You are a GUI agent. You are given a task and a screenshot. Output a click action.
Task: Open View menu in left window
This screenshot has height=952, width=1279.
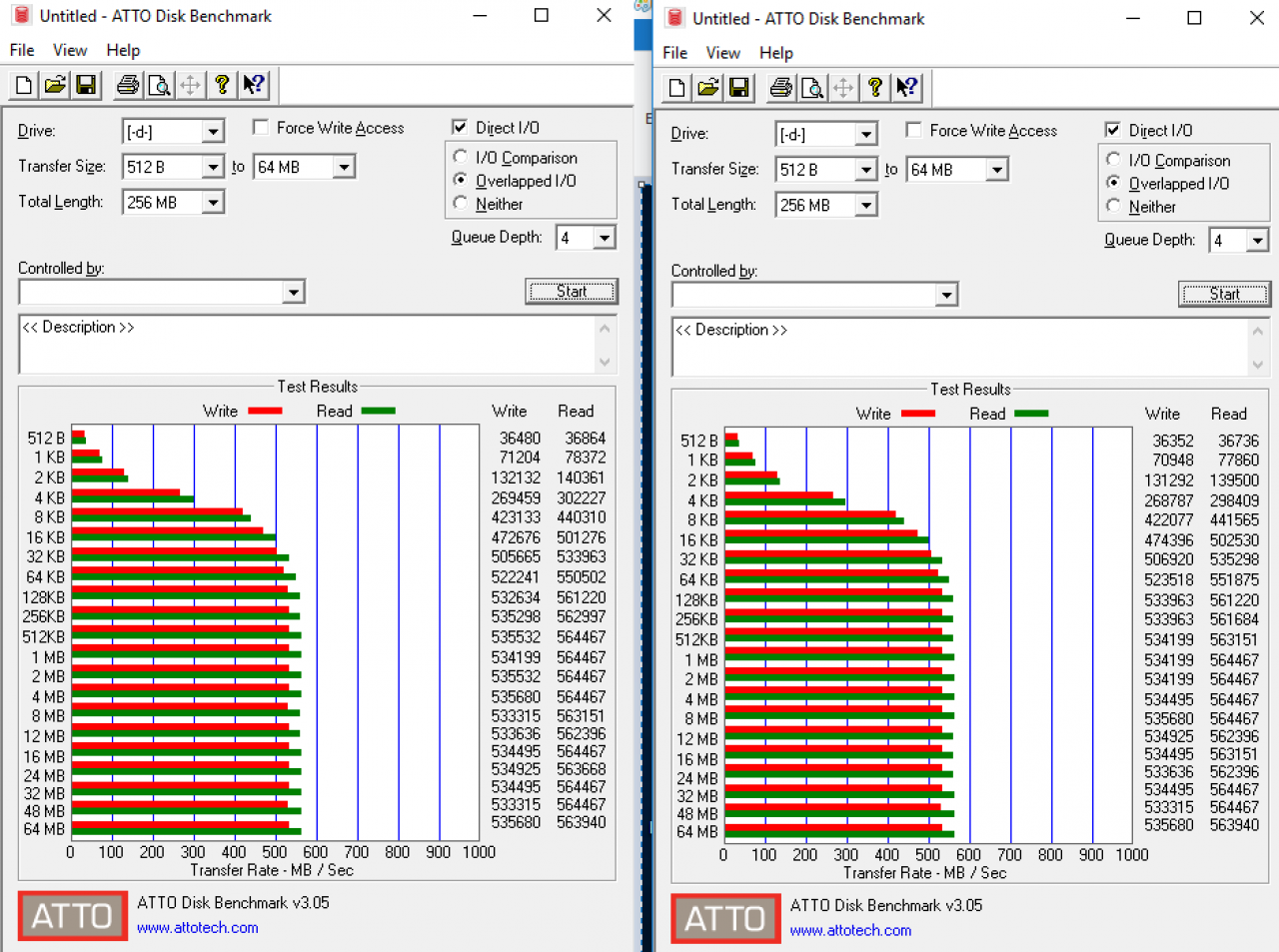pos(70,50)
